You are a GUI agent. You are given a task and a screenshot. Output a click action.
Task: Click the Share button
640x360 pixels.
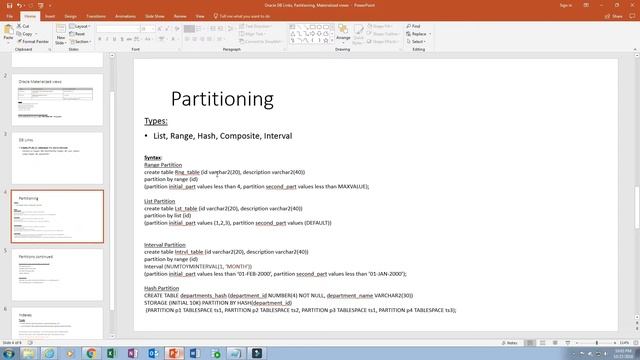pyautogui.click(x=614, y=16)
